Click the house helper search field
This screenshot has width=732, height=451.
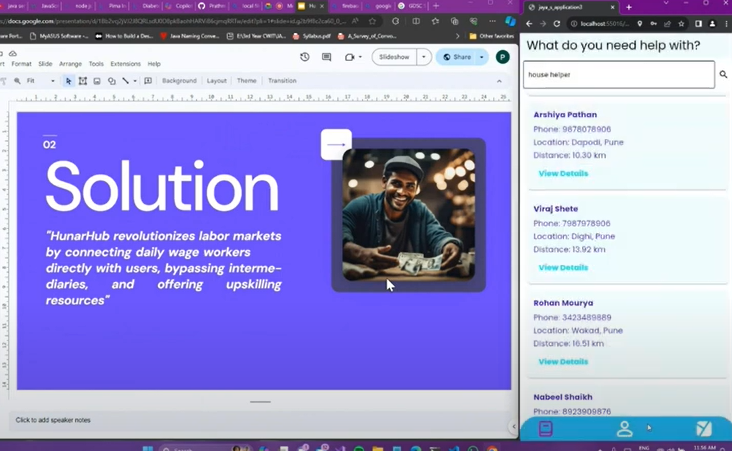click(x=618, y=74)
